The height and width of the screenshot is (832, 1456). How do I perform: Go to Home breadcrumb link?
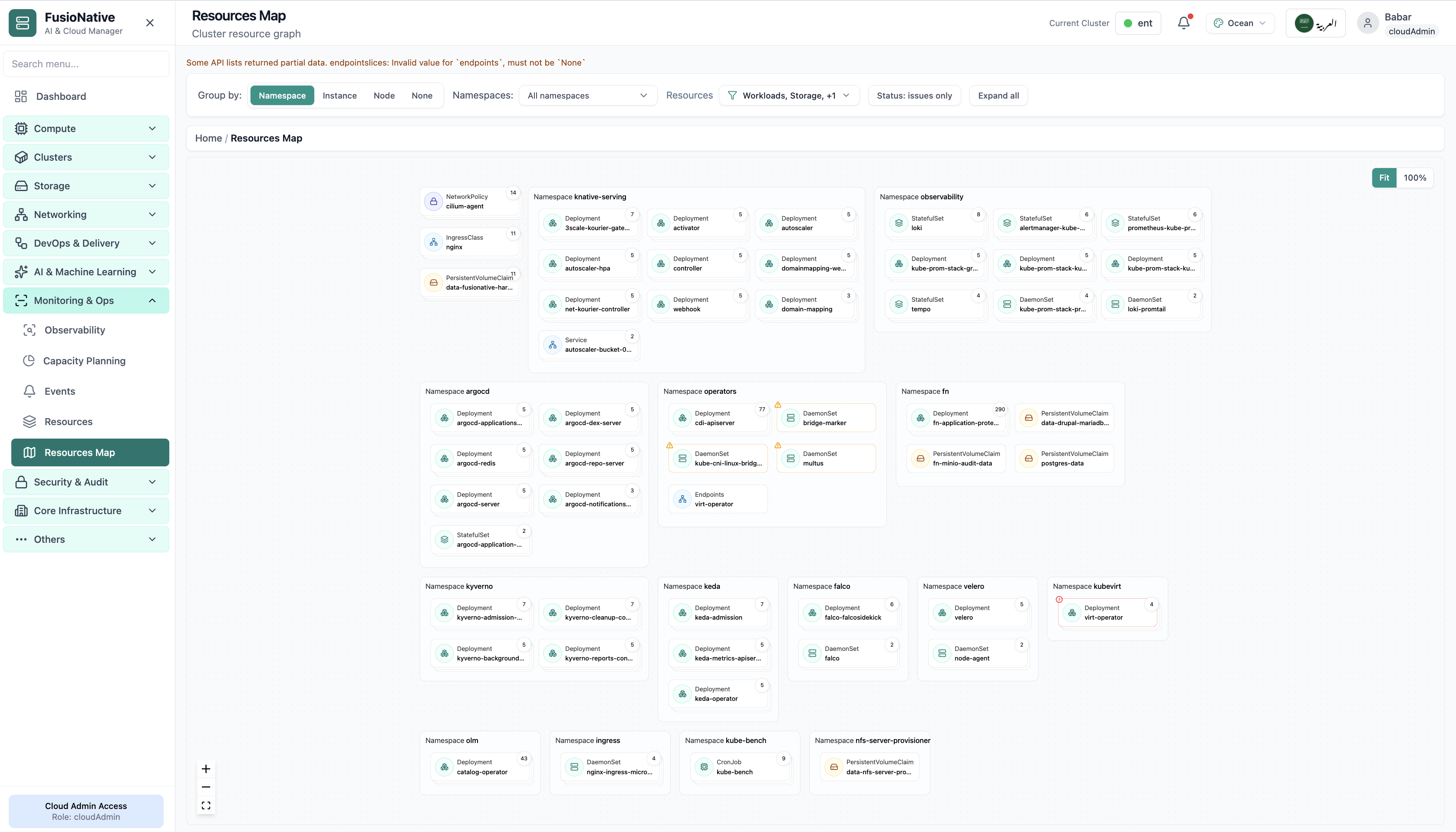(x=208, y=138)
